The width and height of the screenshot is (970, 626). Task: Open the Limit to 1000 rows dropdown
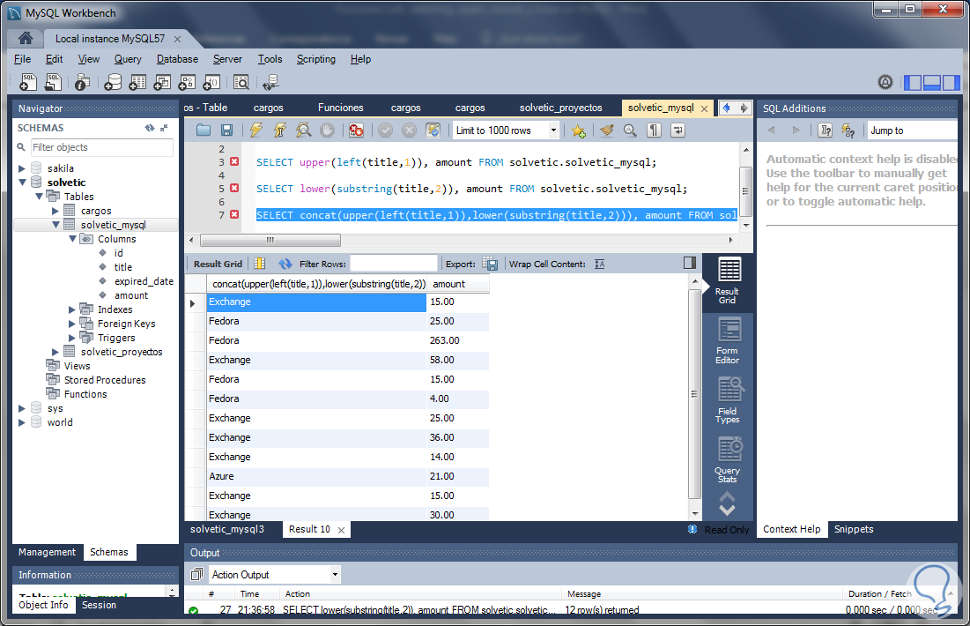point(554,131)
